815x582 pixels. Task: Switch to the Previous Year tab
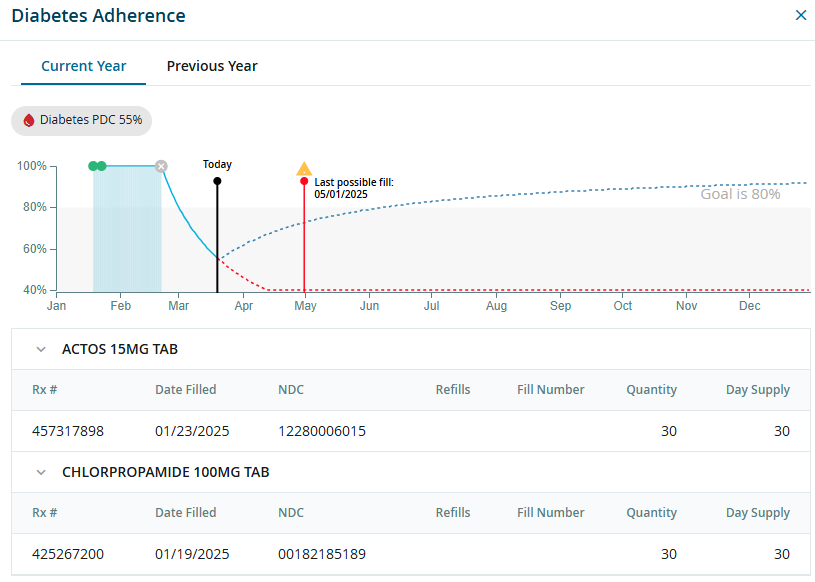click(x=212, y=66)
